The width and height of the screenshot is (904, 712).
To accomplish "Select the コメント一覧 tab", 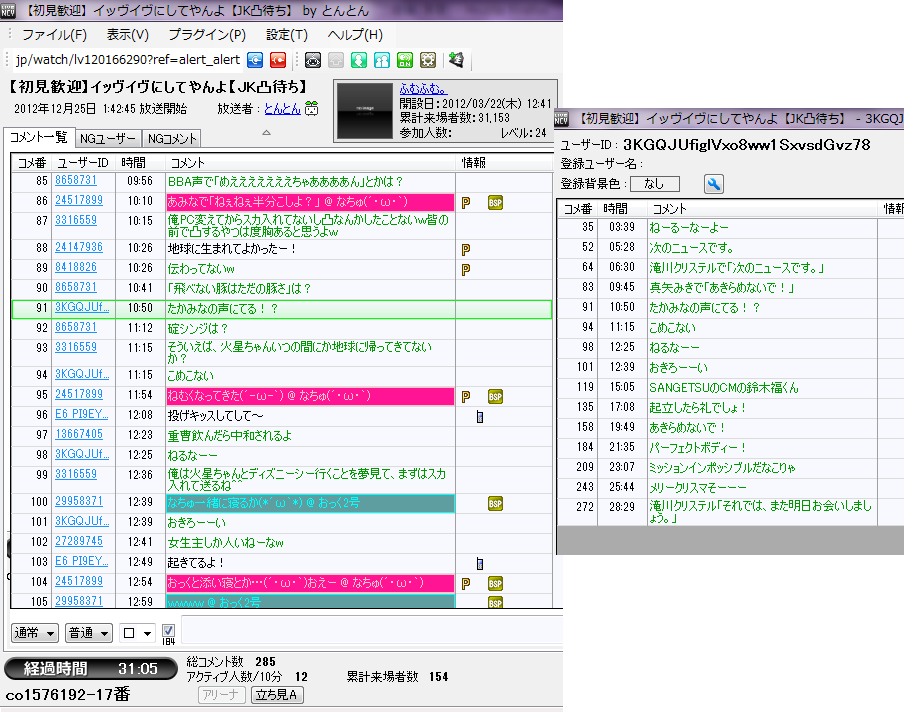I will [x=39, y=137].
